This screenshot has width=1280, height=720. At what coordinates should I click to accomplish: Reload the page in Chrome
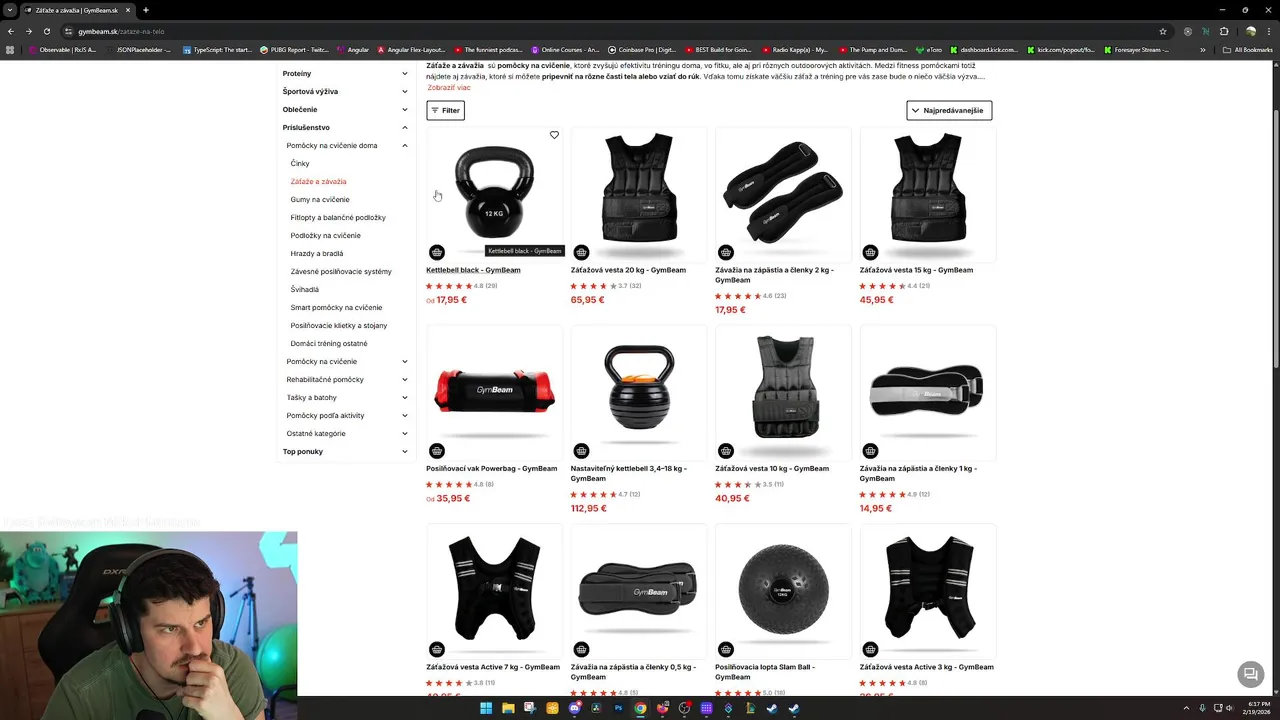pyautogui.click(x=46, y=31)
